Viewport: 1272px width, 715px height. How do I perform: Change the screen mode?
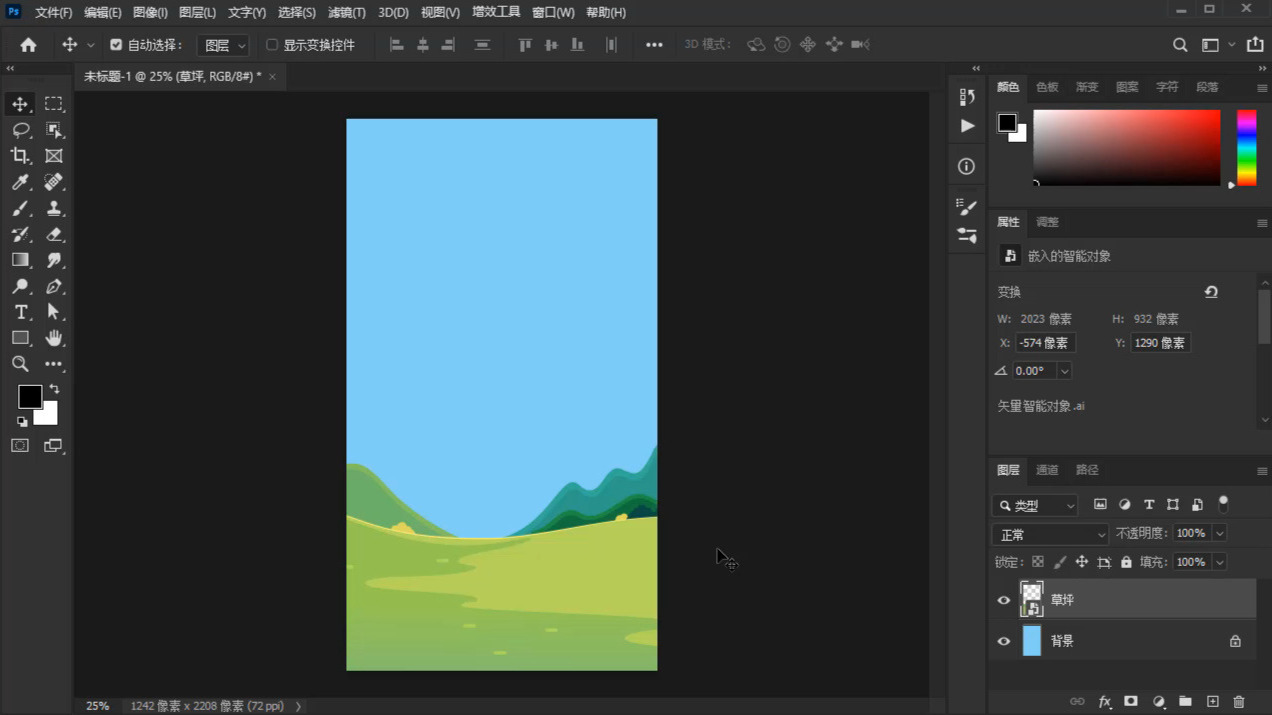[x=53, y=446]
